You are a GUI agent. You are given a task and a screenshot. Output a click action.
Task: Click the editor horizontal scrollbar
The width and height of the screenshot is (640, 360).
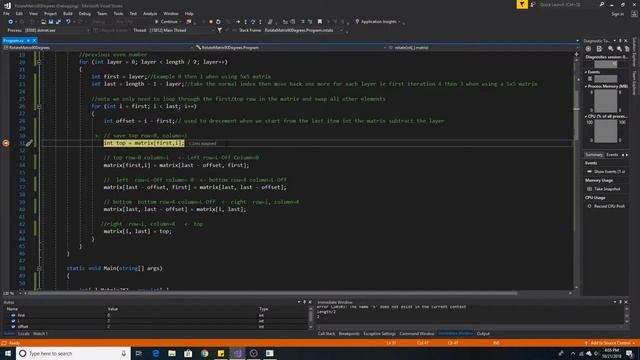[272, 293]
